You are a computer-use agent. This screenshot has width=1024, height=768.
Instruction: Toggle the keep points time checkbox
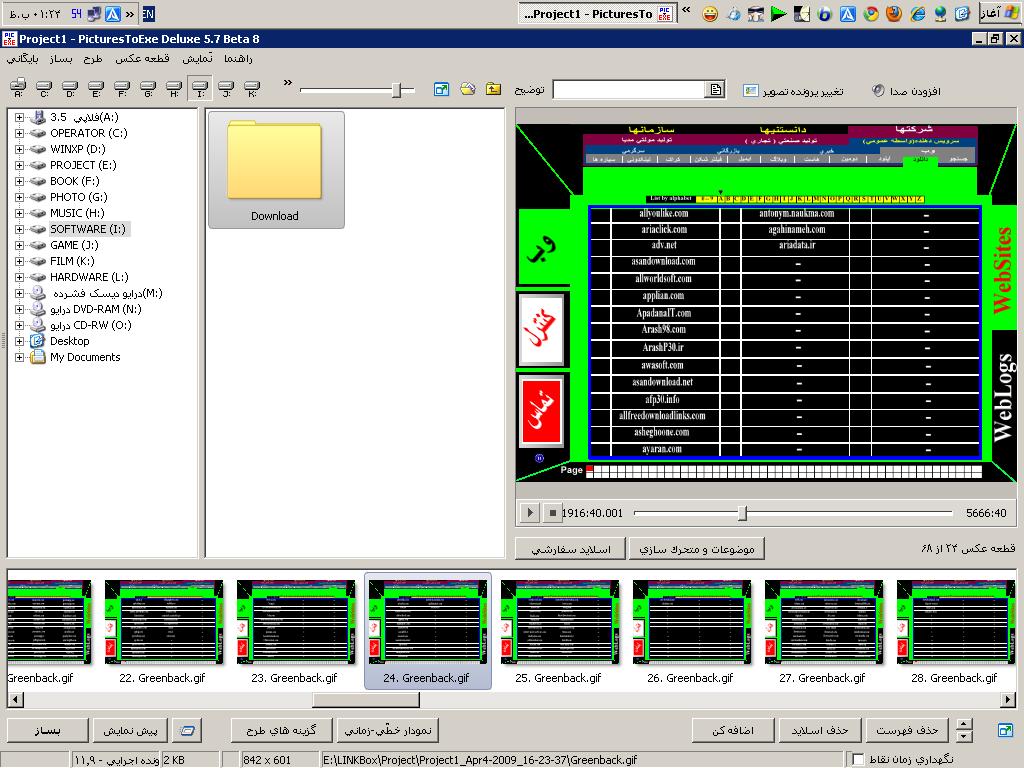(858, 760)
